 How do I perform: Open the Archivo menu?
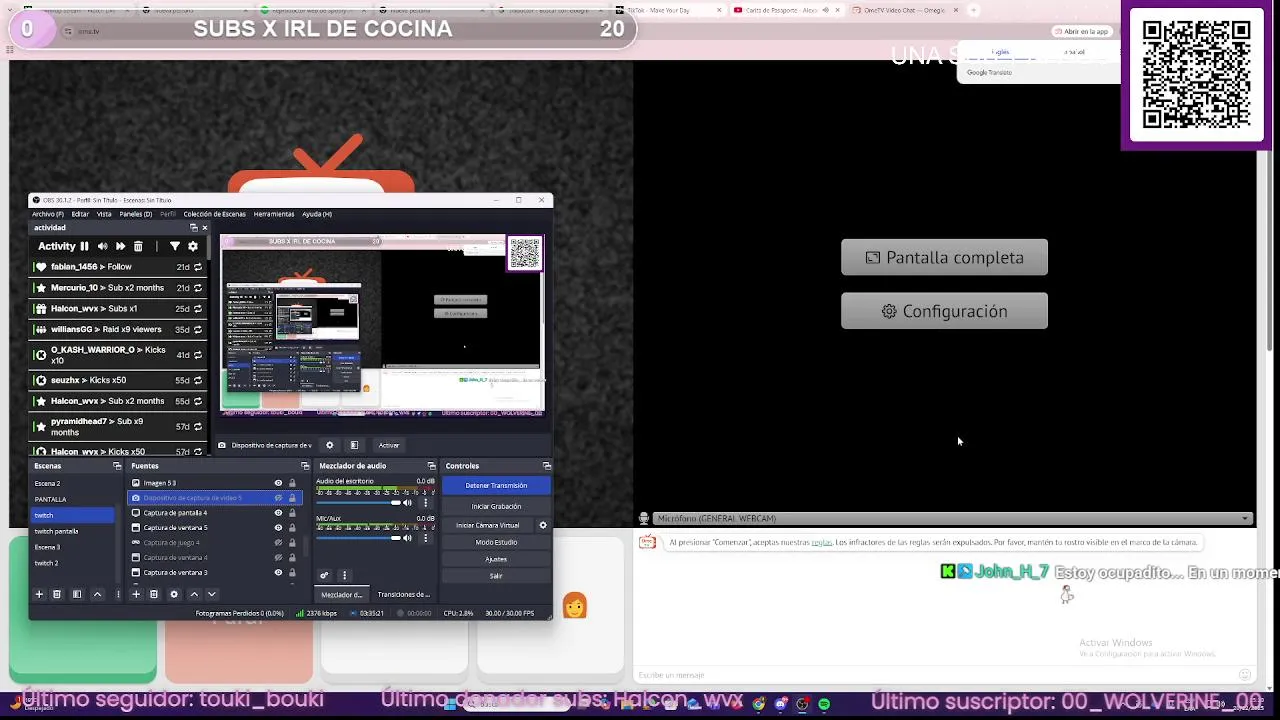(47, 214)
